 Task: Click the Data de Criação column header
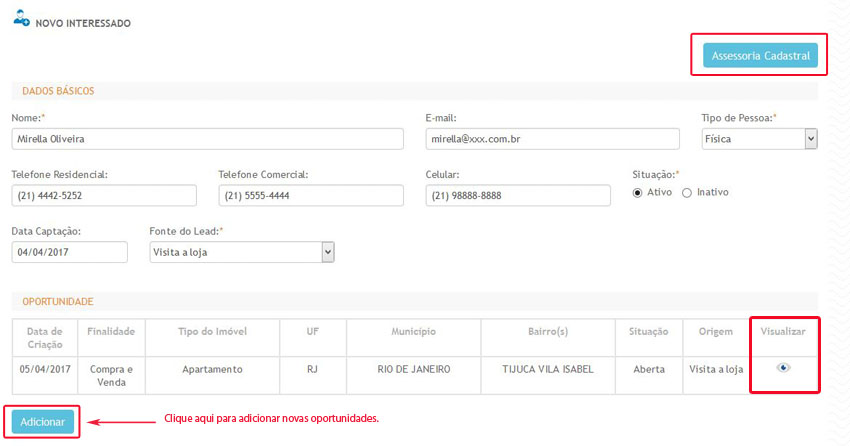(44, 337)
